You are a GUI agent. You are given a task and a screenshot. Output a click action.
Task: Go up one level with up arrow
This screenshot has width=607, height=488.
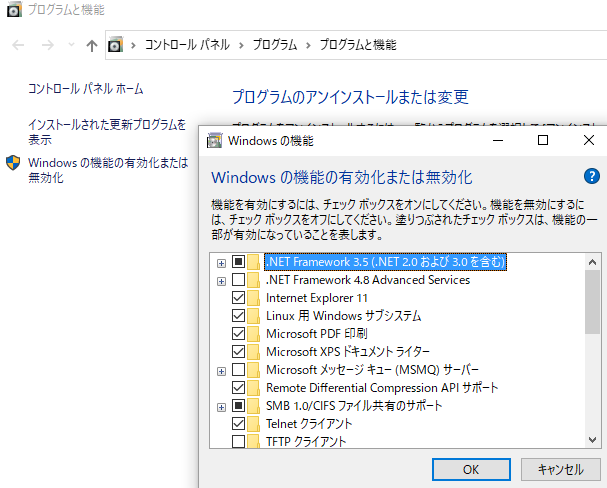click(x=92, y=45)
